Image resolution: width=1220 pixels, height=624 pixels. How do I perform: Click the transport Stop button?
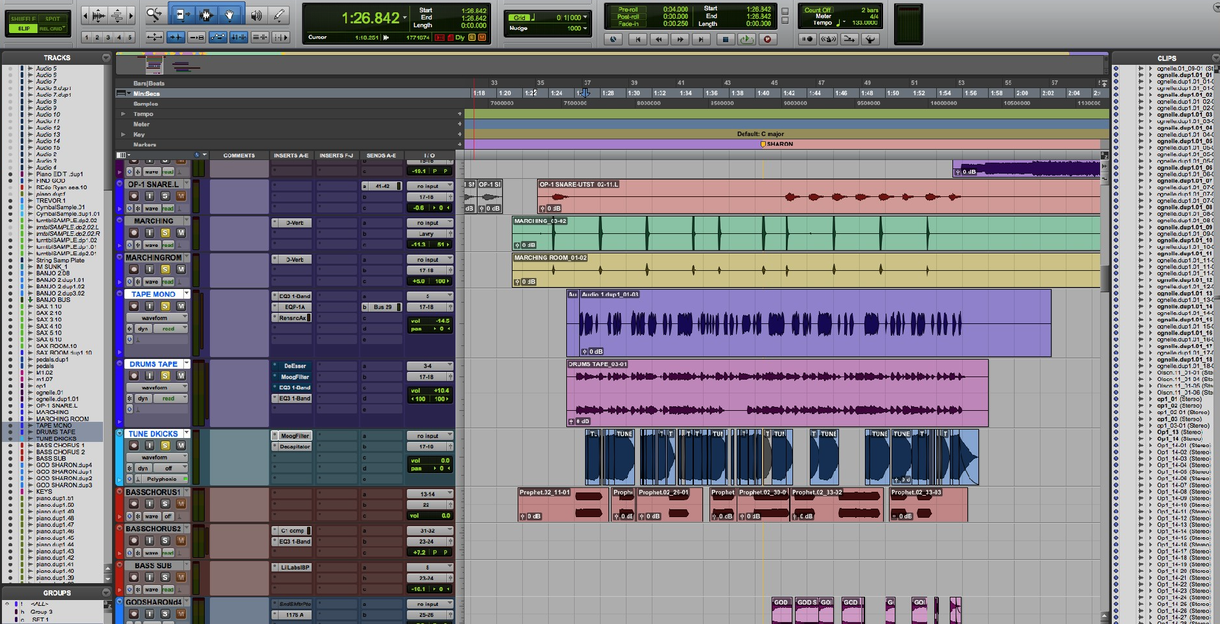[725, 39]
